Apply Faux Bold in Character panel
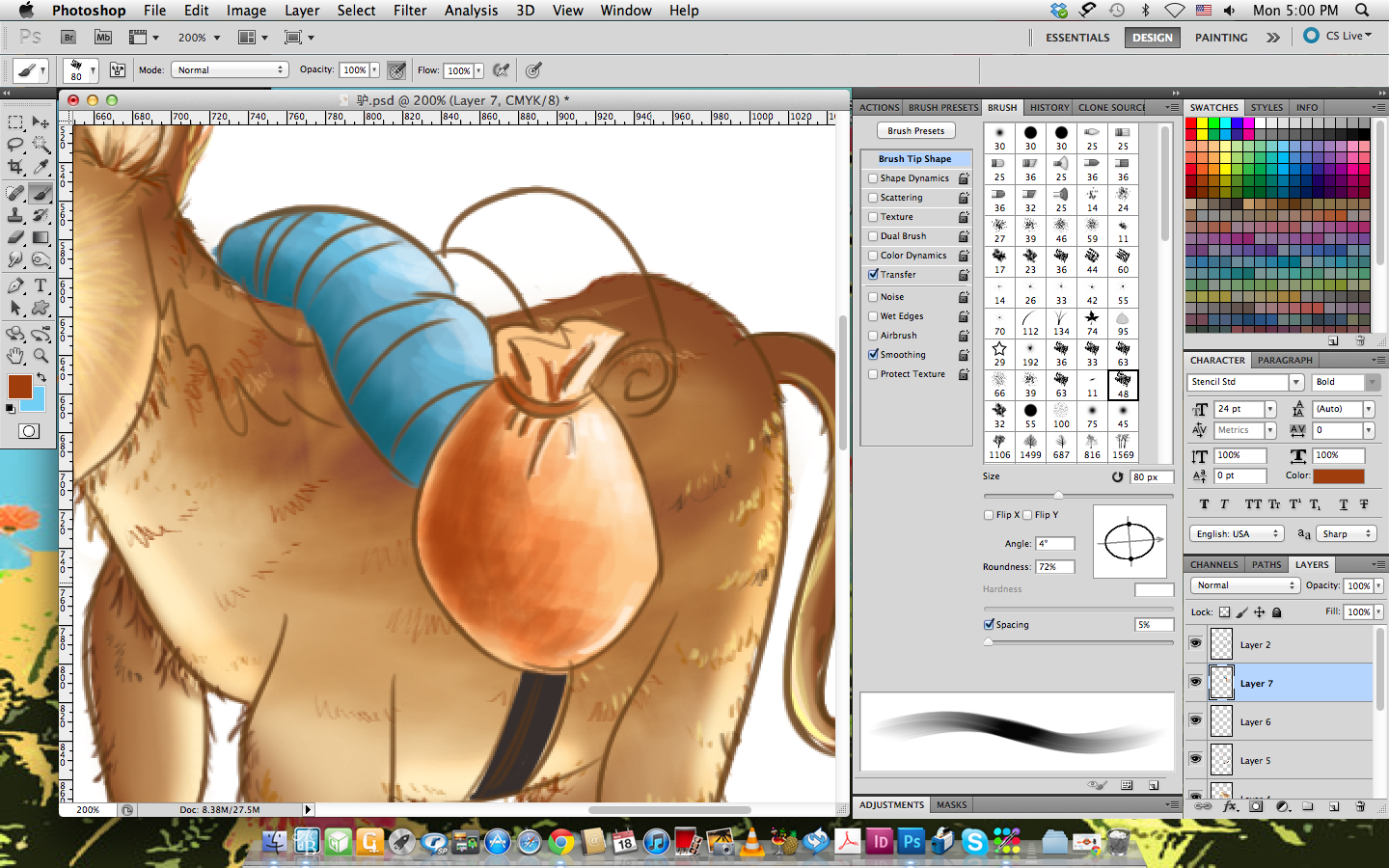 1204,504
